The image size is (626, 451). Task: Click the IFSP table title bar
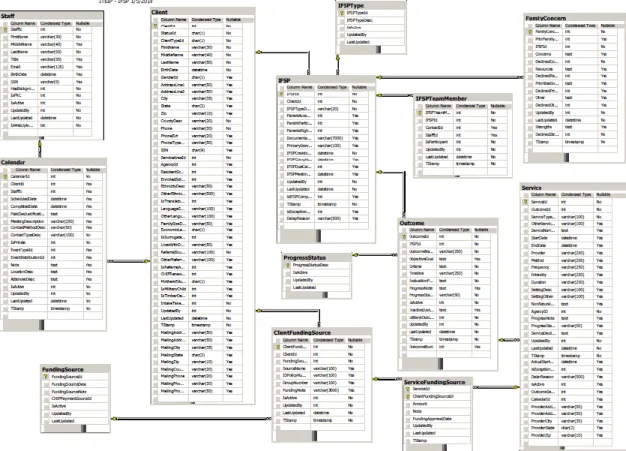click(326, 80)
